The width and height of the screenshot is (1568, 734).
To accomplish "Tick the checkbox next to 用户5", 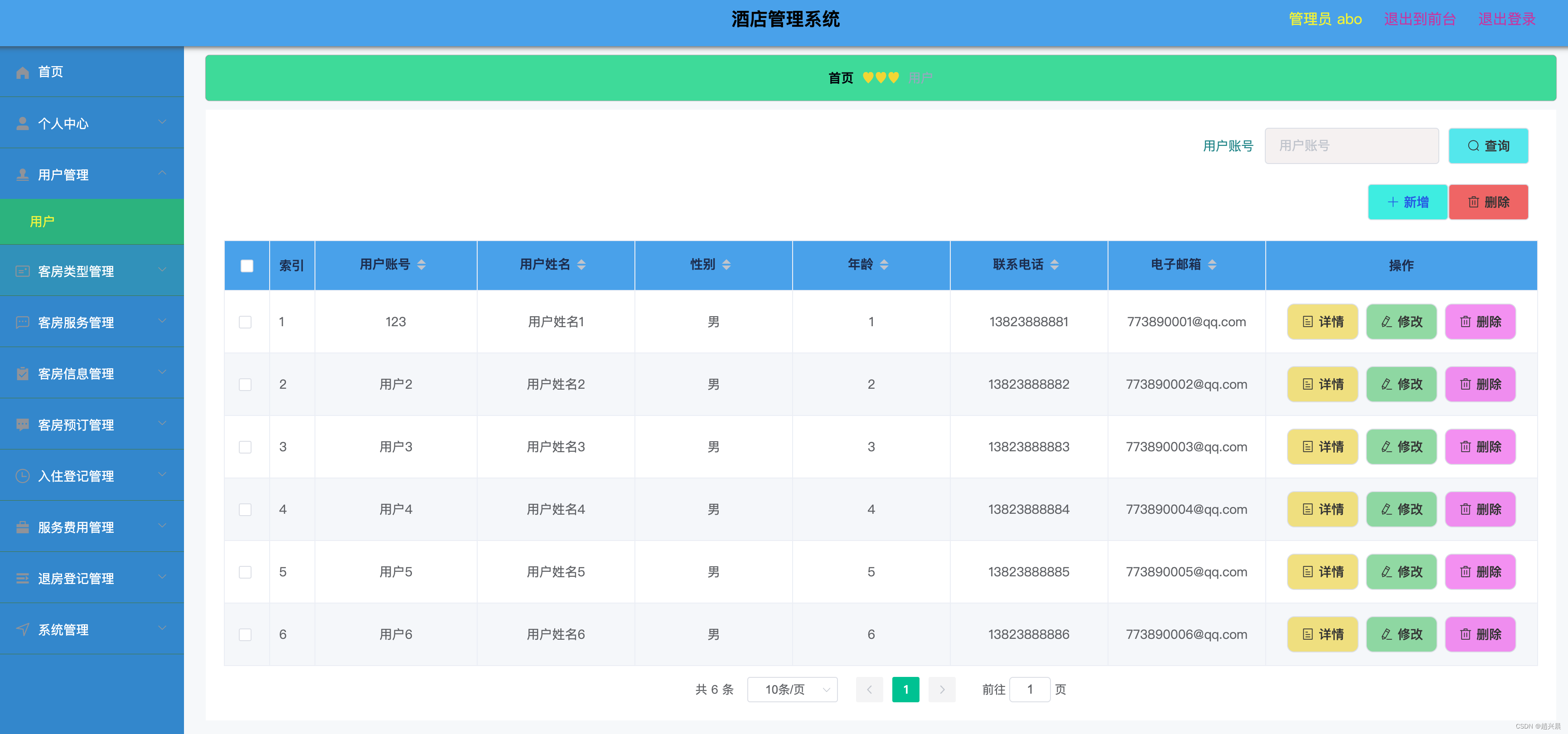I will coord(246,571).
